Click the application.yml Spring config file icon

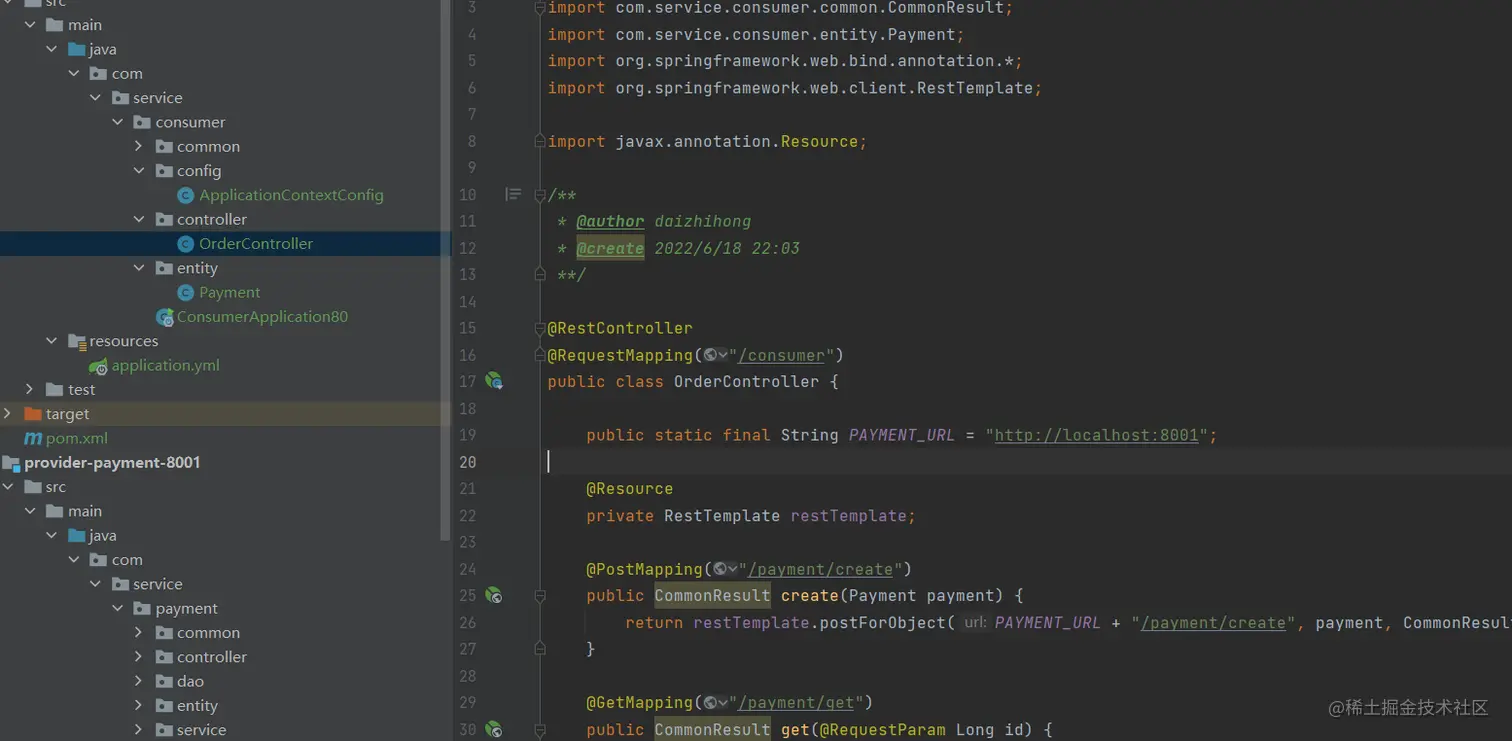(98, 366)
